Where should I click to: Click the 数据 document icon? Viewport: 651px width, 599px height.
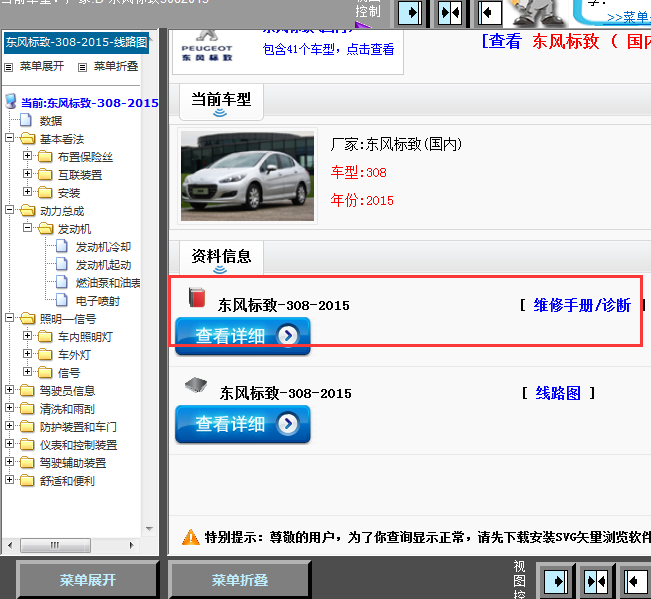26,120
